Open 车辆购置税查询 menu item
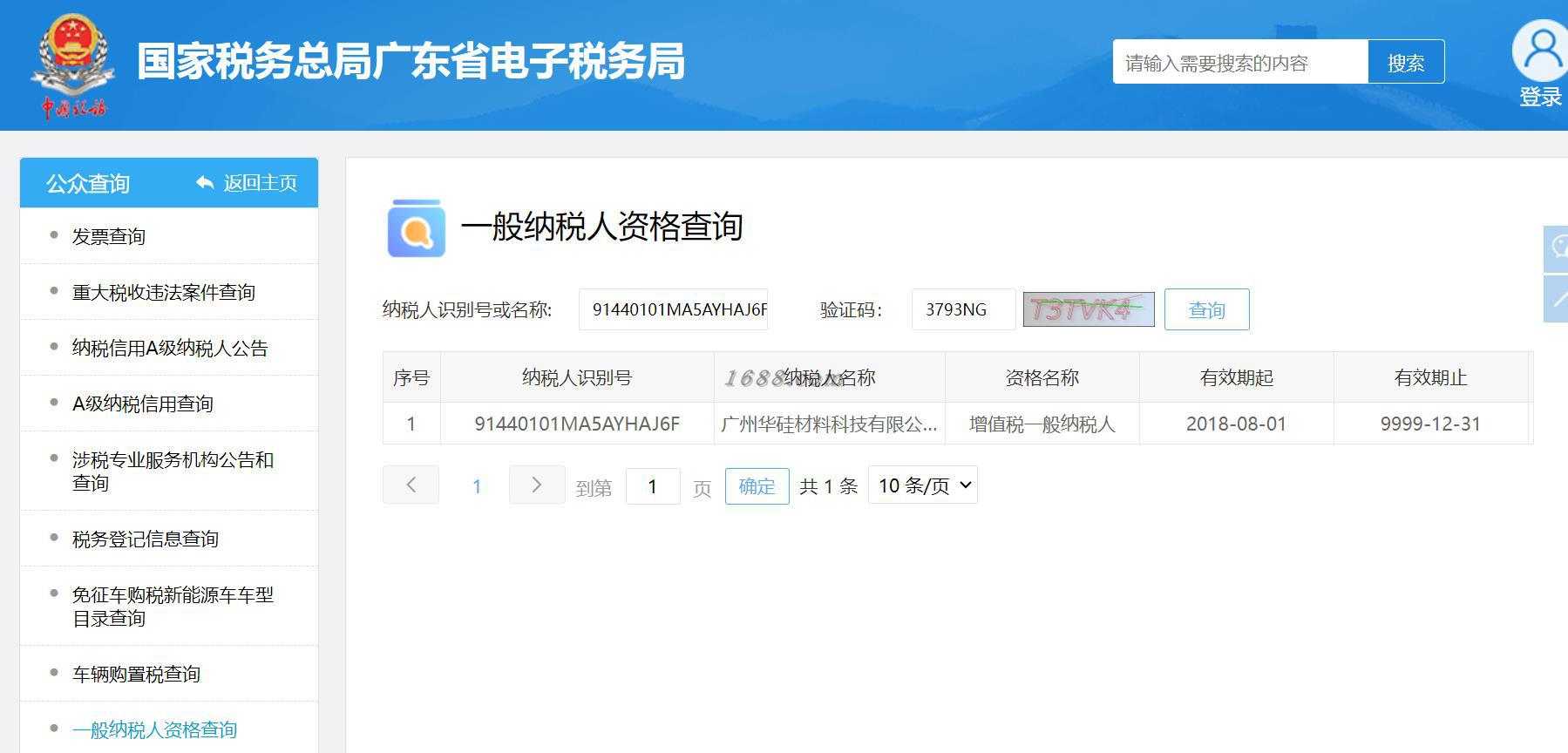Screen dimensions: 1568x753 click(x=136, y=674)
